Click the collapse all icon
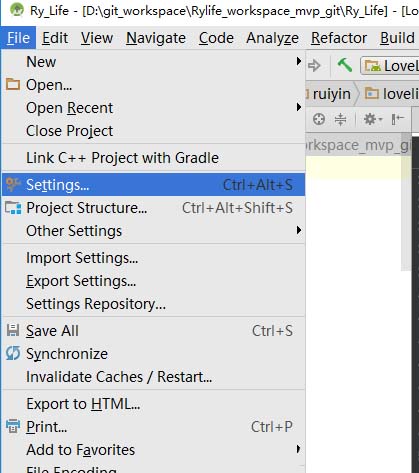This screenshot has width=419, height=473. pos(340,119)
